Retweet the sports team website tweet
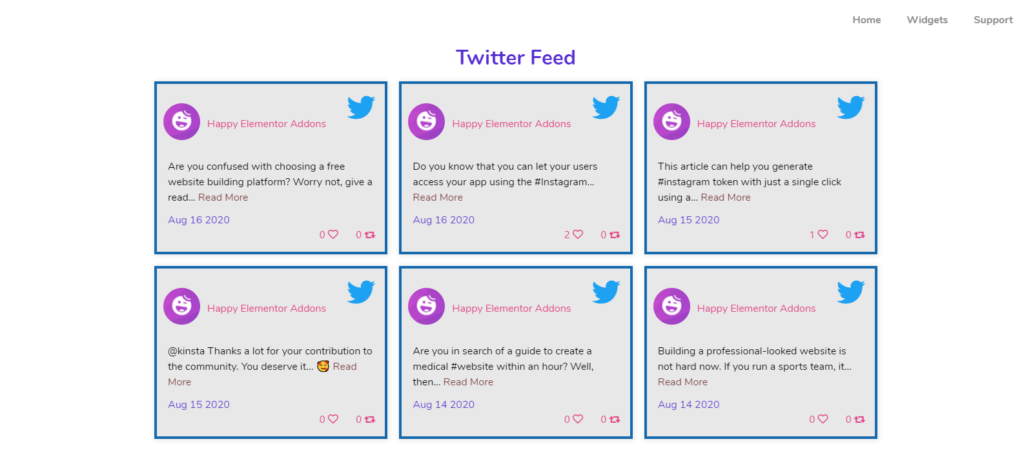Viewport: 1024px width, 457px height. tap(859, 419)
